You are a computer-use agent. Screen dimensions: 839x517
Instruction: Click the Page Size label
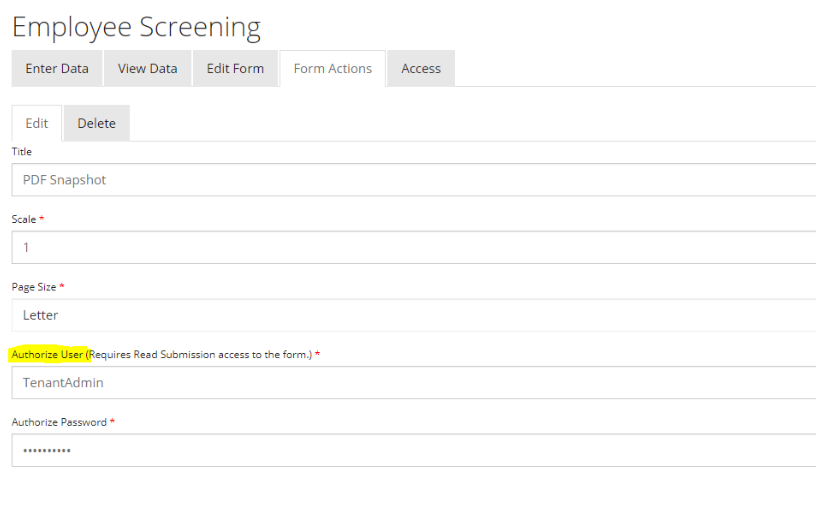34,287
